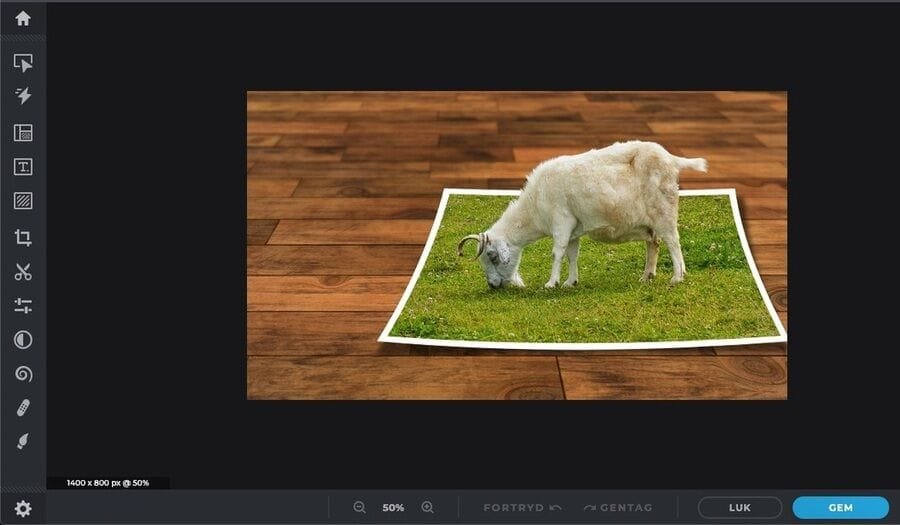Screen dimensions: 900x525
Task: Select the Arrange/Move tool icon
Action: 23,63
